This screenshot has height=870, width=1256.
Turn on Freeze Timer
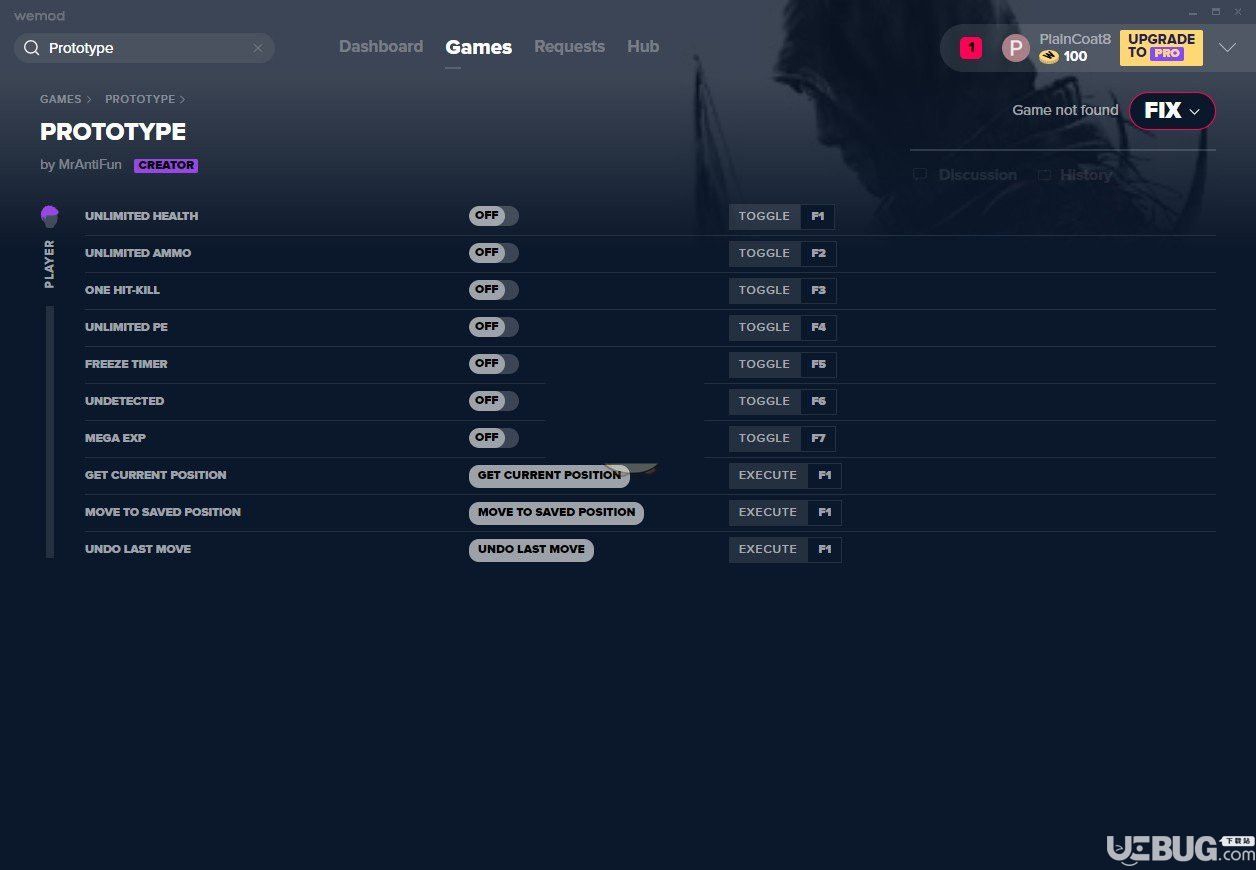(x=494, y=364)
